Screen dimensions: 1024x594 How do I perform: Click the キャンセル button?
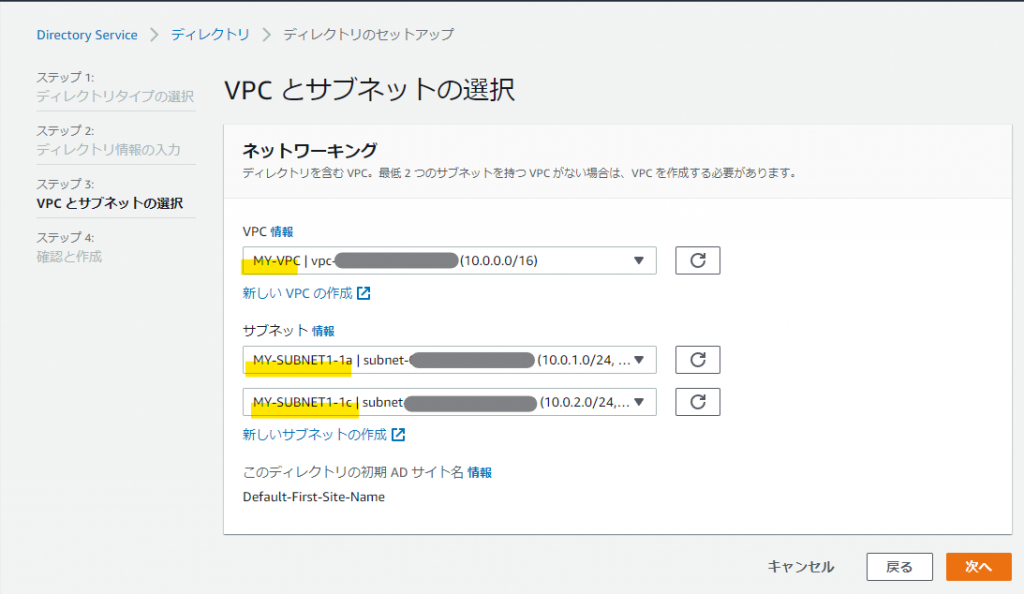[x=800, y=567]
